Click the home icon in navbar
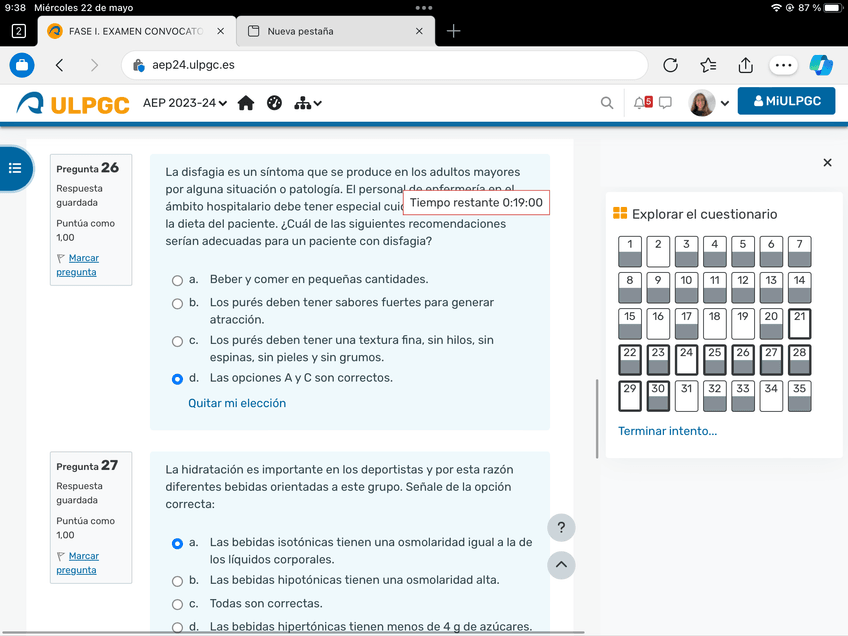Image resolution: width=848 pixels, height=636 pixels. pos(246,103)
